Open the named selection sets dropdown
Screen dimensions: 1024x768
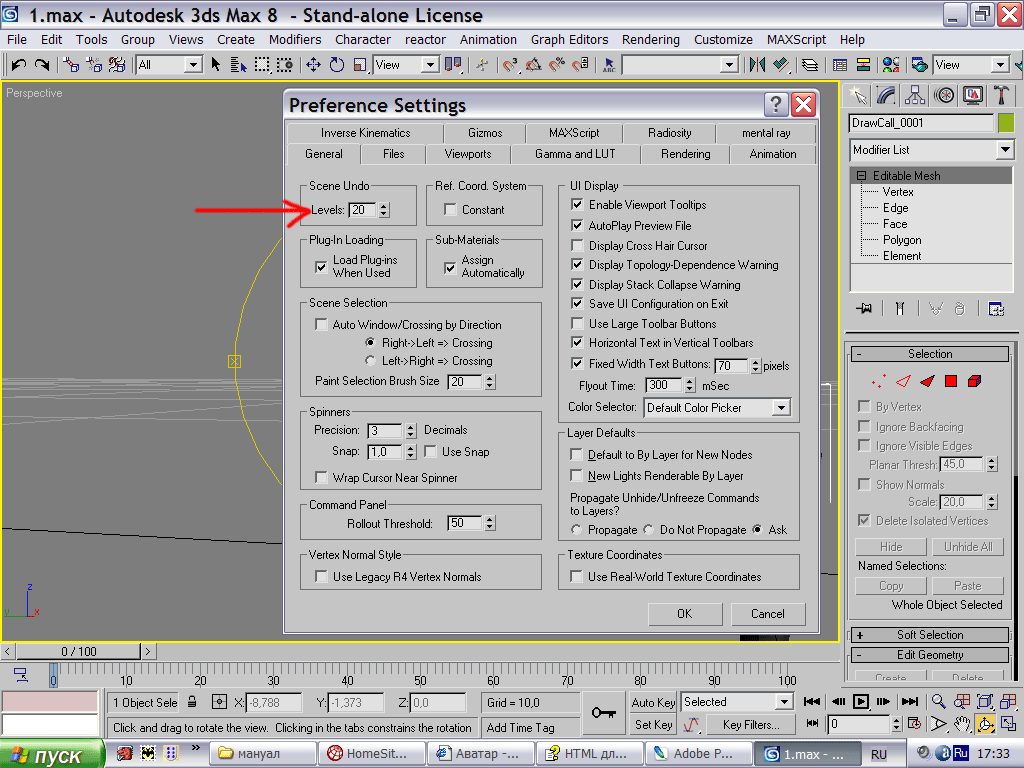(730, 65)
